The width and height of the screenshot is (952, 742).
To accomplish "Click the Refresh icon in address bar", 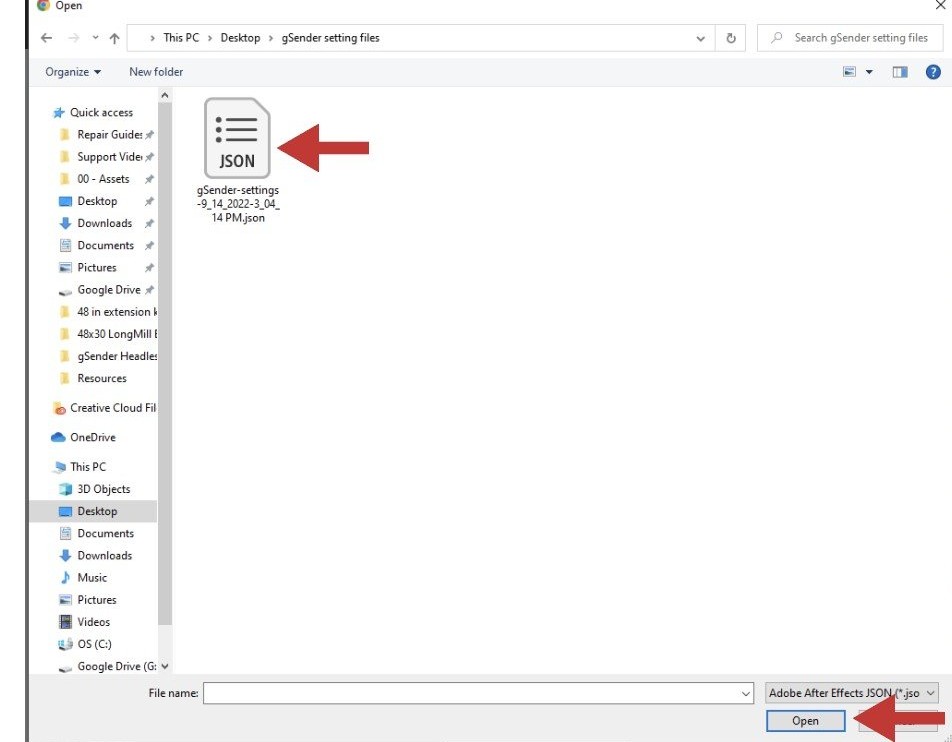I will [x=729, y=38].
